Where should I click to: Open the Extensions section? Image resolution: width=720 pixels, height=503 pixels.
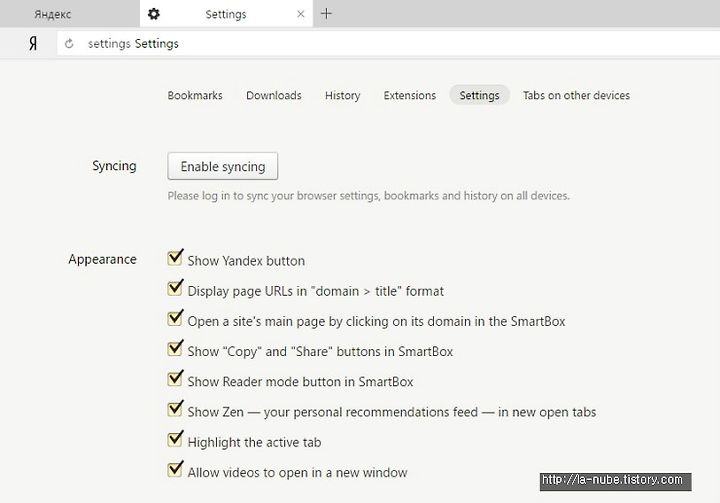(410, 95)
